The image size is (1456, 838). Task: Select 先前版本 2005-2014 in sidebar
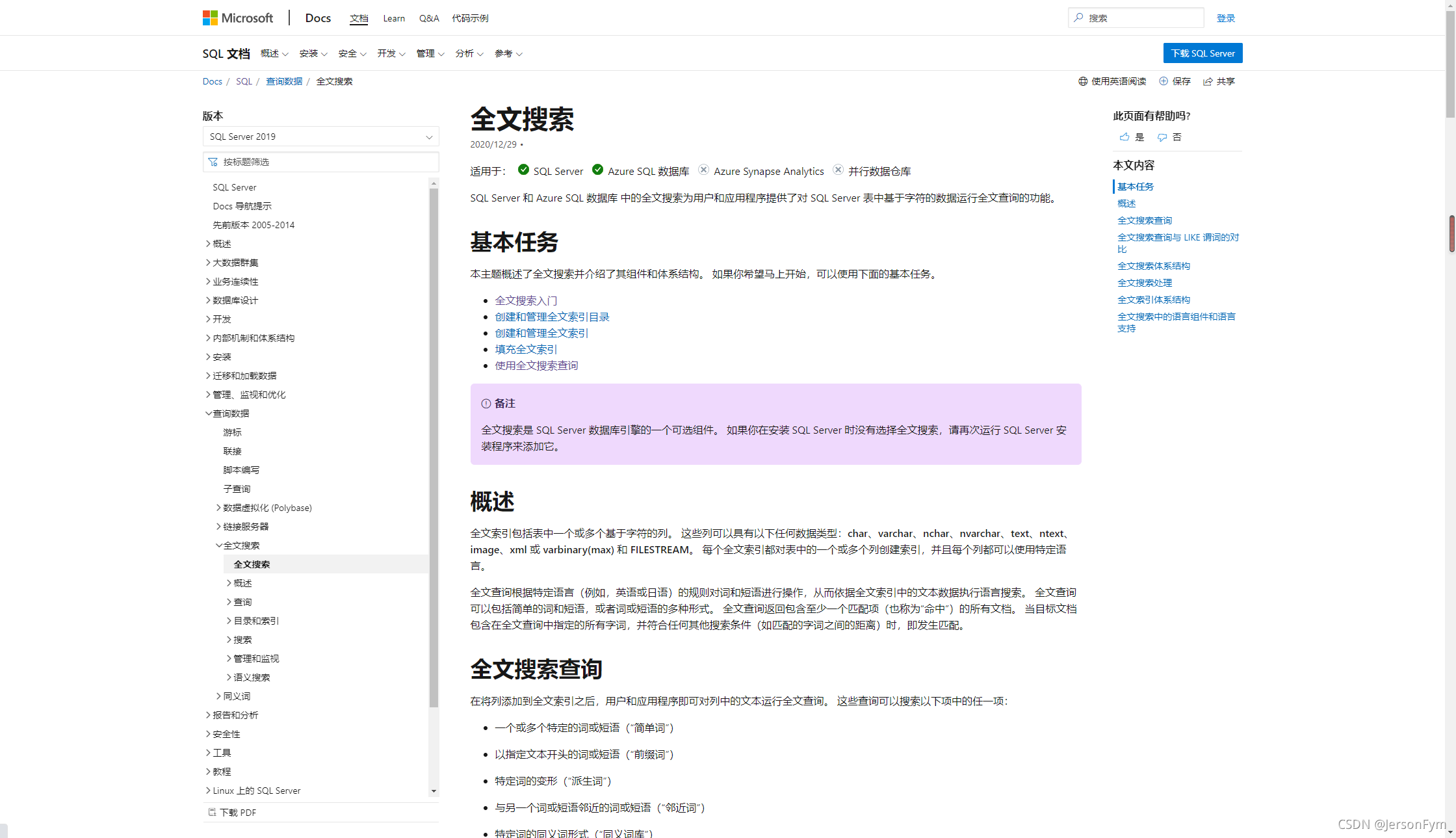coord(253,225)
